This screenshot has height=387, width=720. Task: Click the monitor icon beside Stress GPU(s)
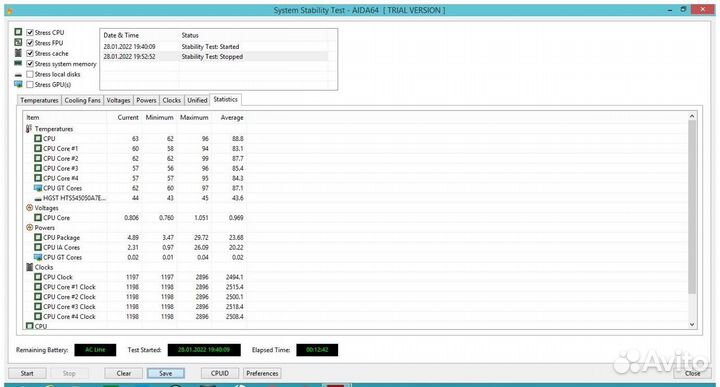[18, 84]
